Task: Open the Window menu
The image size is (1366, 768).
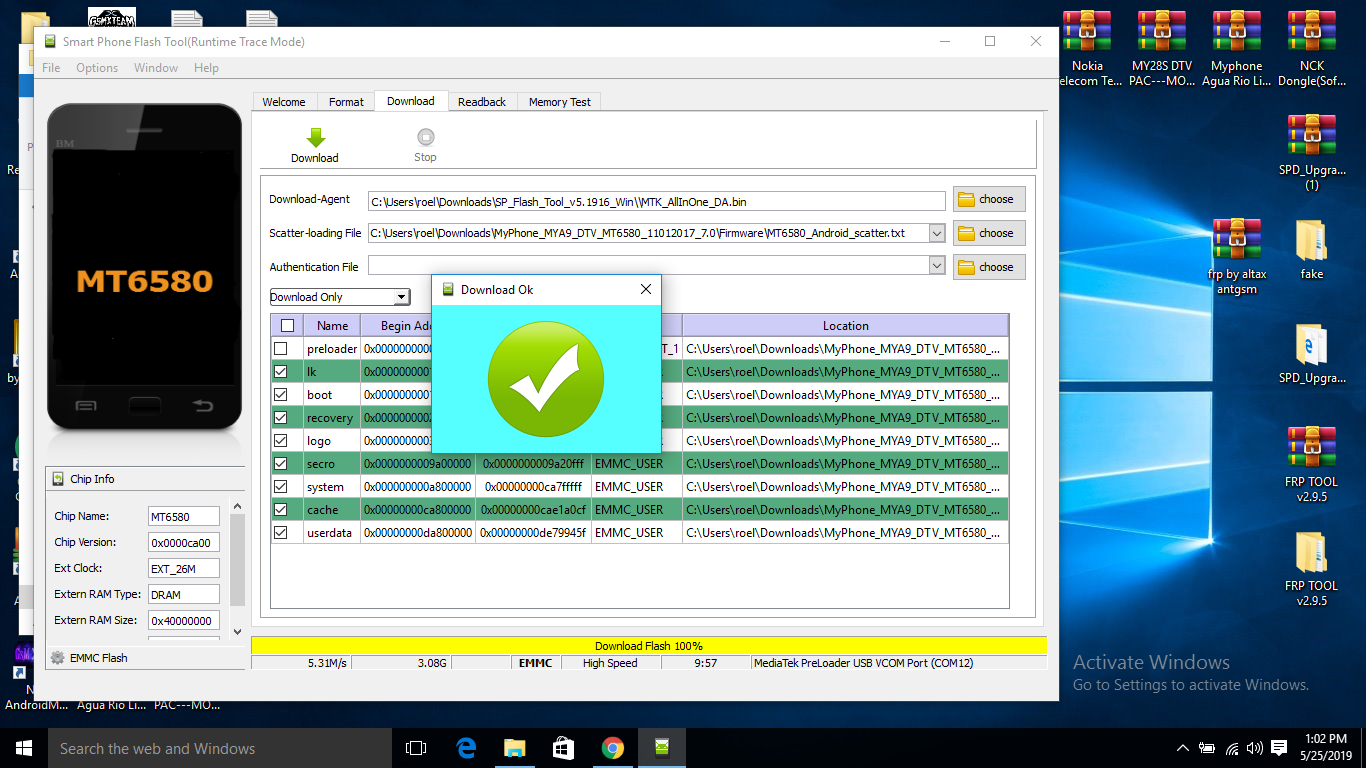Action: pyautogui.click(x=156, y=68)
